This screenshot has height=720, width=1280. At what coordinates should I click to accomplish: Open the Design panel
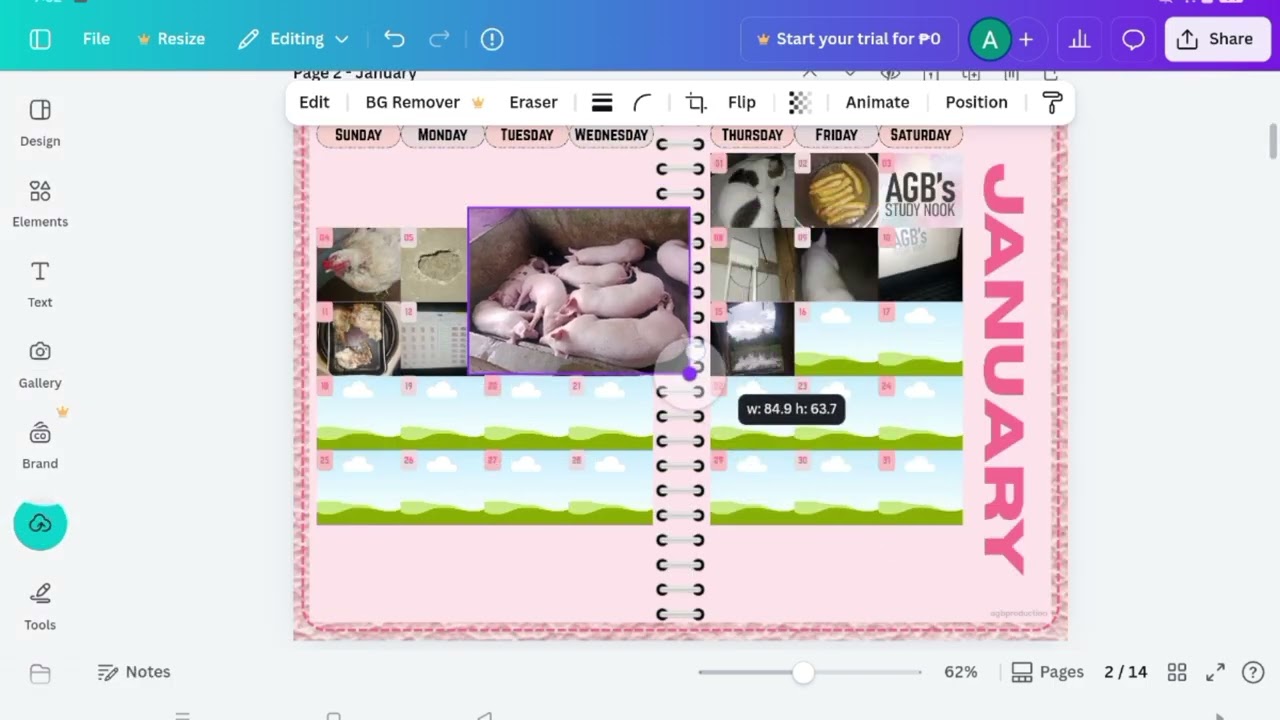[40, 123]
